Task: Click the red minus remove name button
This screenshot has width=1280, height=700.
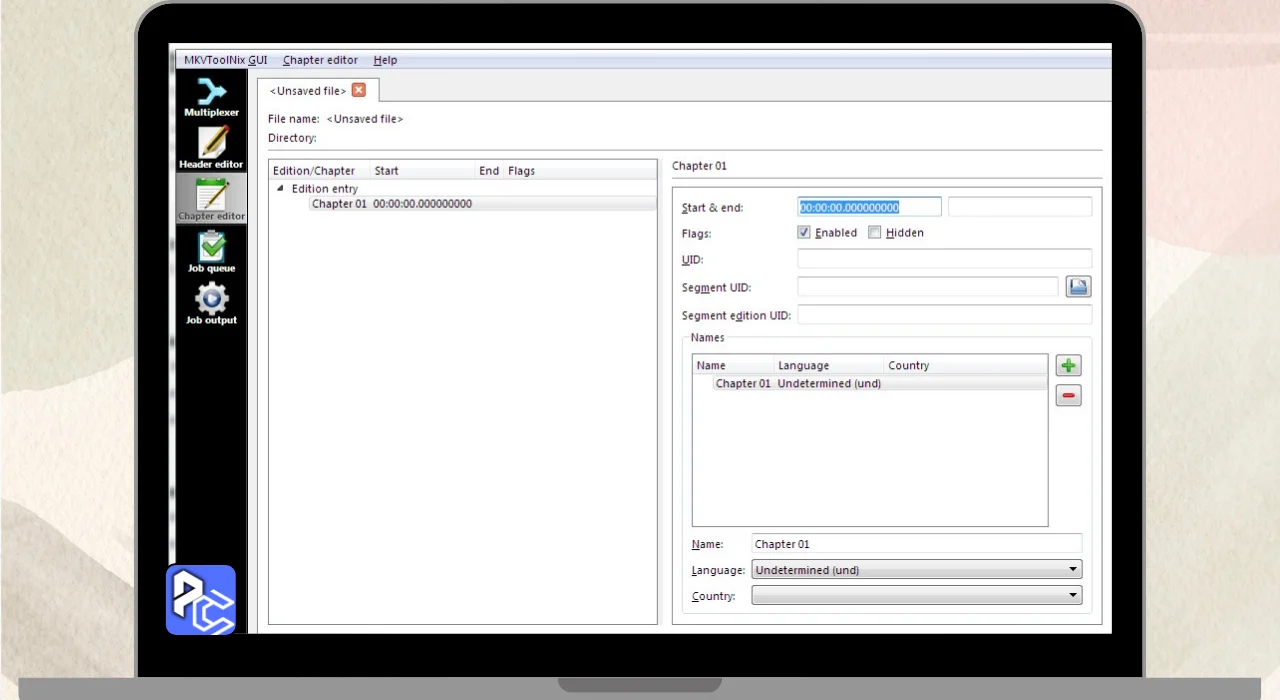Action: click(x=1068, y=396)
